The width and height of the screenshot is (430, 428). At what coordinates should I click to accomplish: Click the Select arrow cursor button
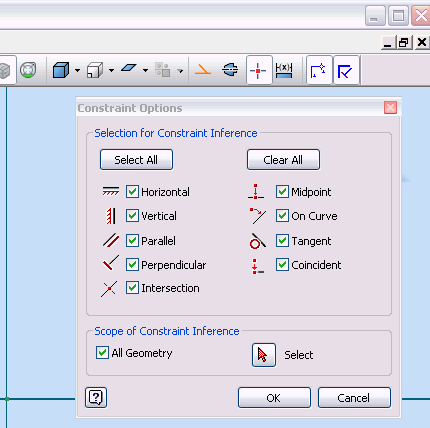(264, 355)
